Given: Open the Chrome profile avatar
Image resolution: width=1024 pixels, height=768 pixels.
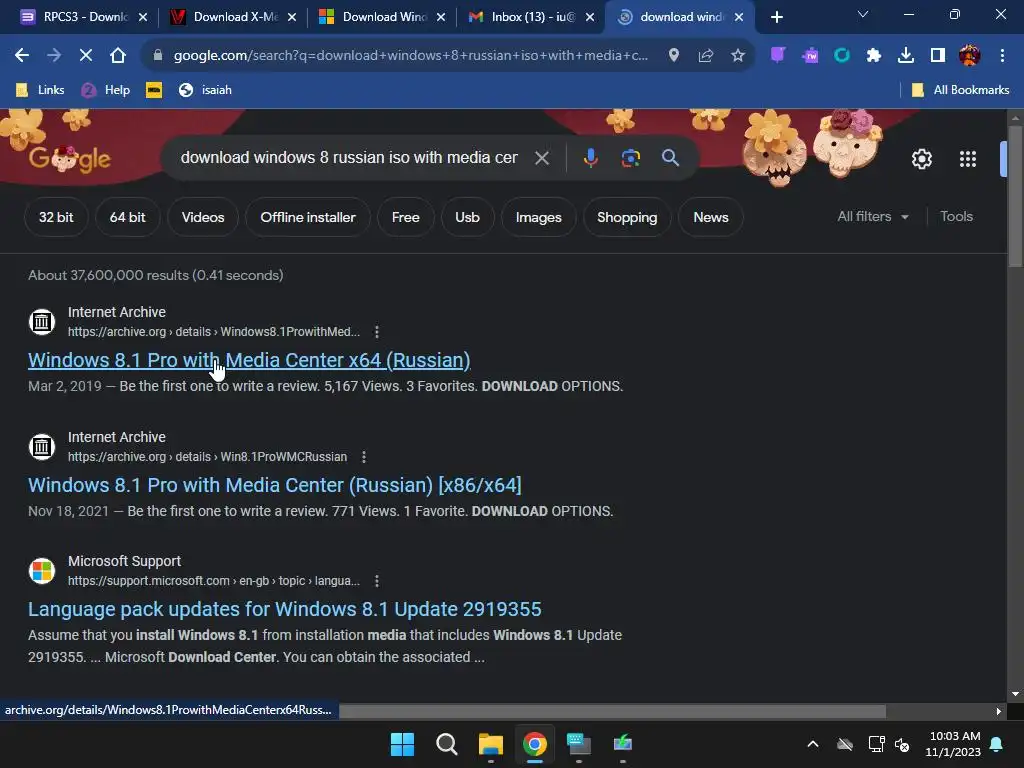Looking at the screenshot, I should click(969, 56).
